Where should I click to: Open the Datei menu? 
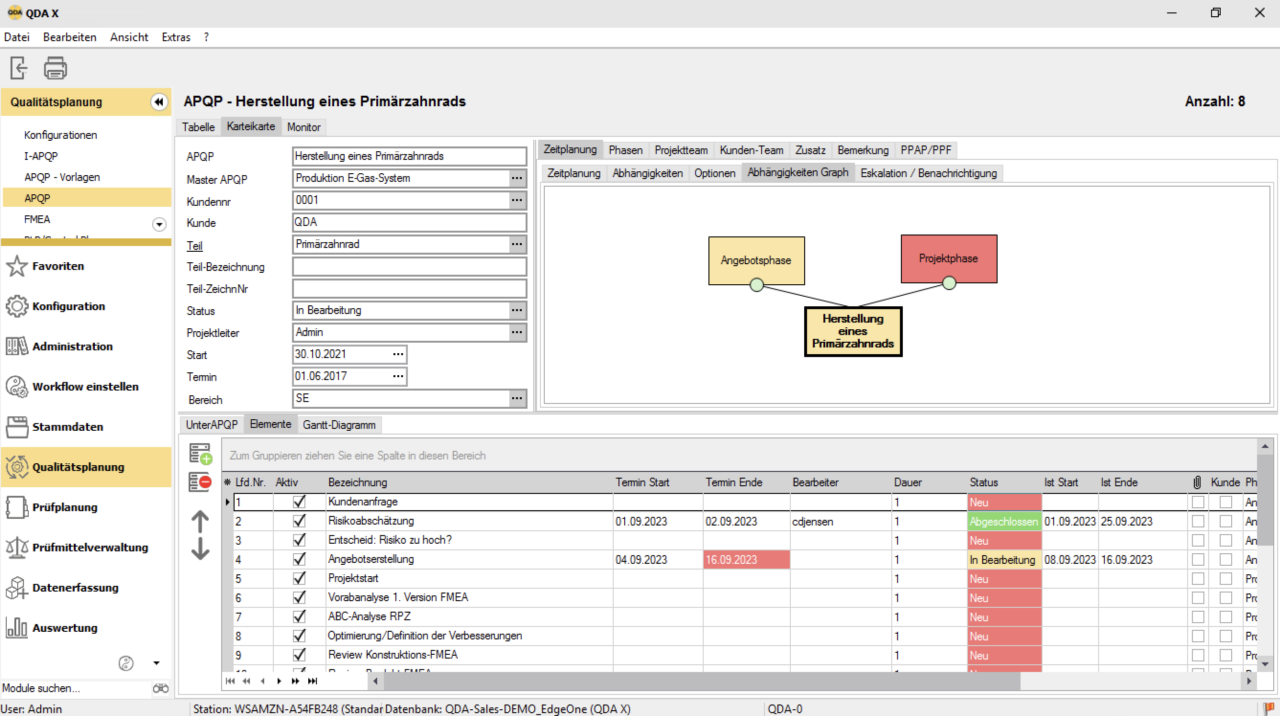coord(17,37)
